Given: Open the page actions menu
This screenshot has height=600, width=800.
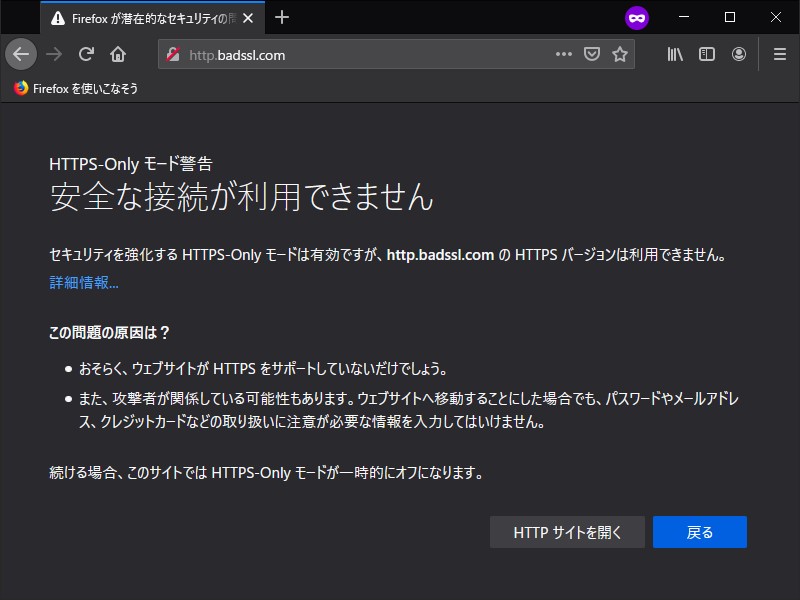Looking at the screenshot, I should 564,54.
